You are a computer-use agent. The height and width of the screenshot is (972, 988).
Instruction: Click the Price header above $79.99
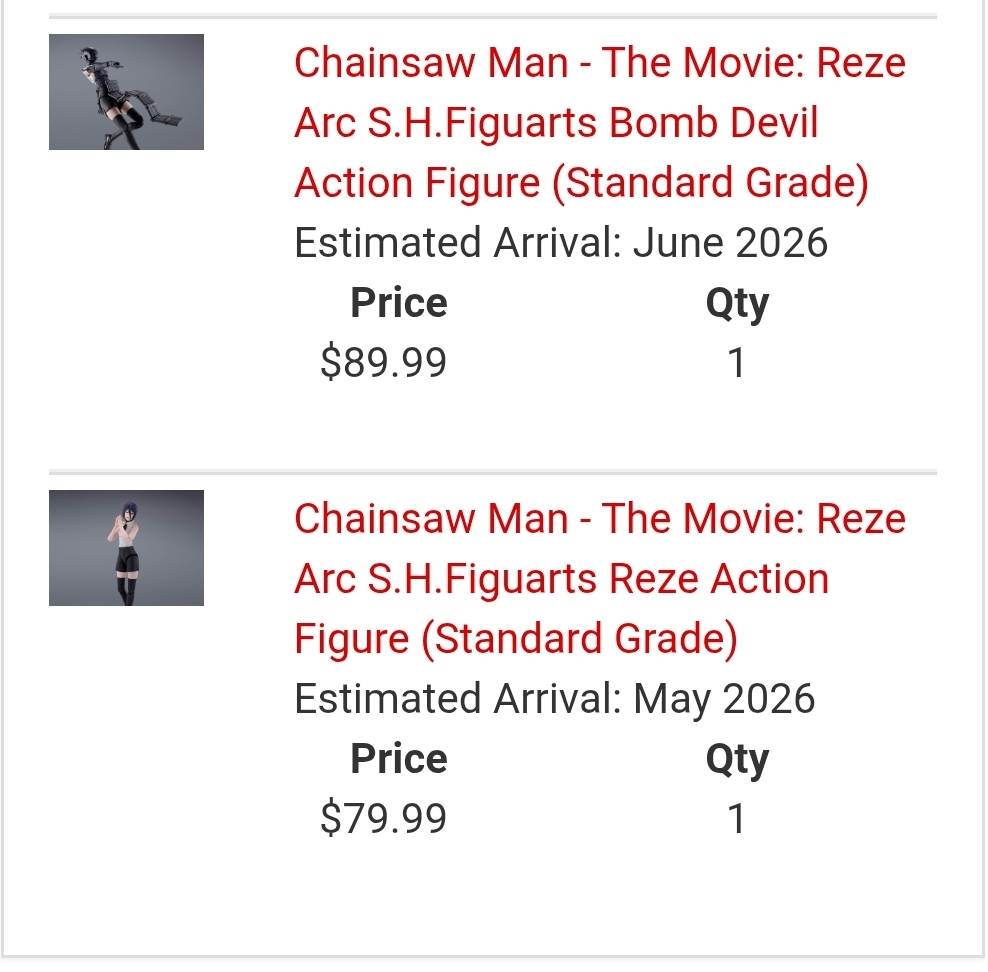398,759
